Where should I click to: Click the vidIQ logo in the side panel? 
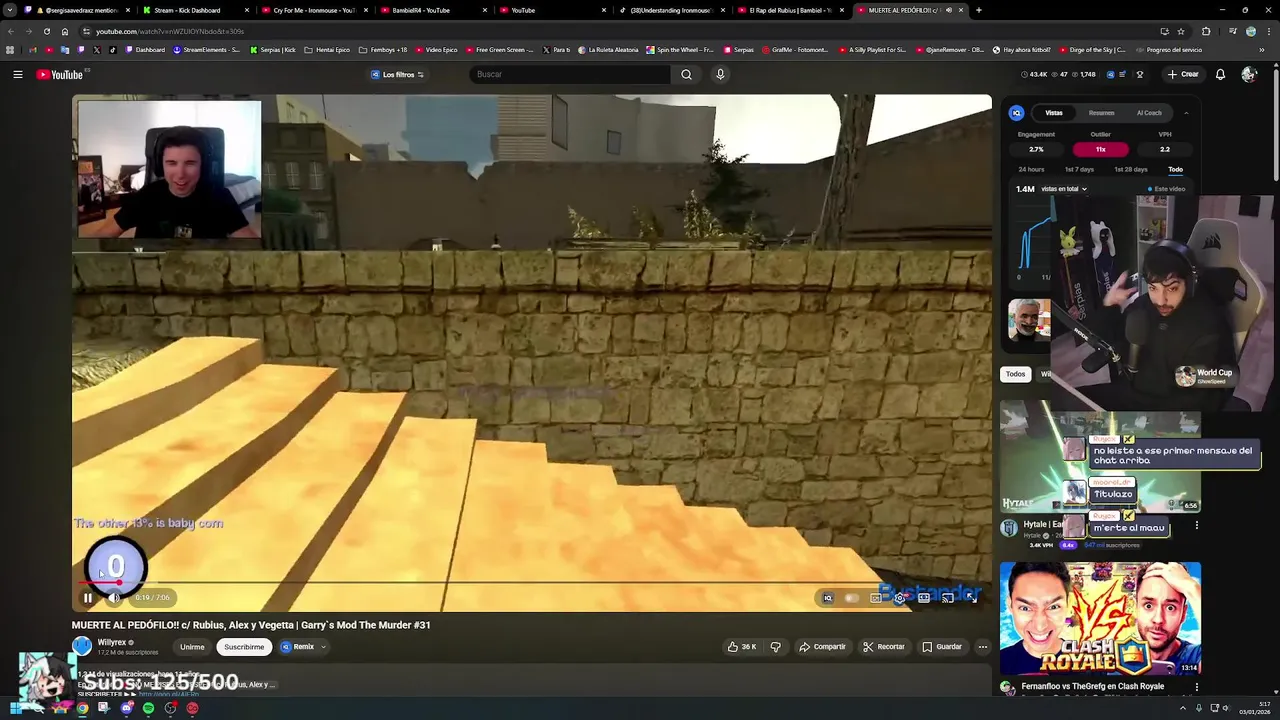click(x=1016, y=113)
